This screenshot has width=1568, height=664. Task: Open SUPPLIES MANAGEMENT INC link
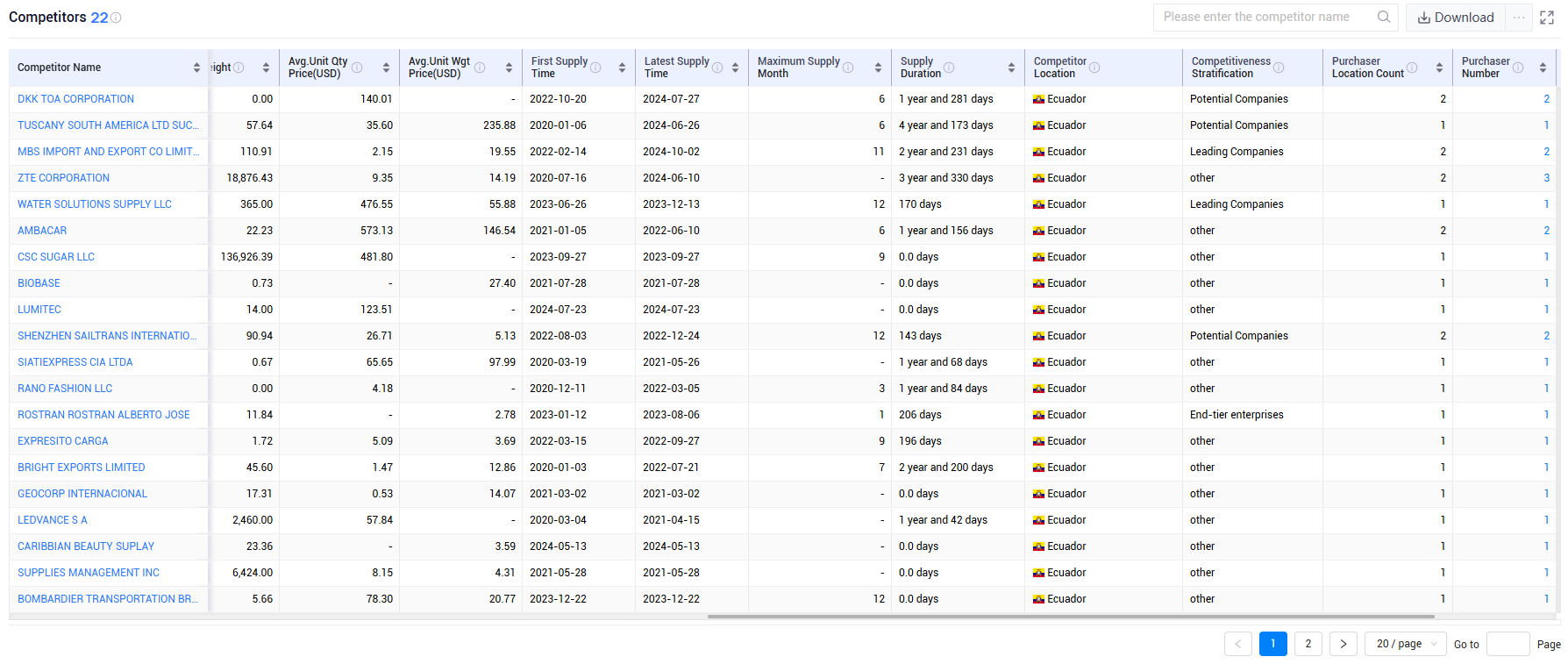pyautogui.click(x=89, y=573)
